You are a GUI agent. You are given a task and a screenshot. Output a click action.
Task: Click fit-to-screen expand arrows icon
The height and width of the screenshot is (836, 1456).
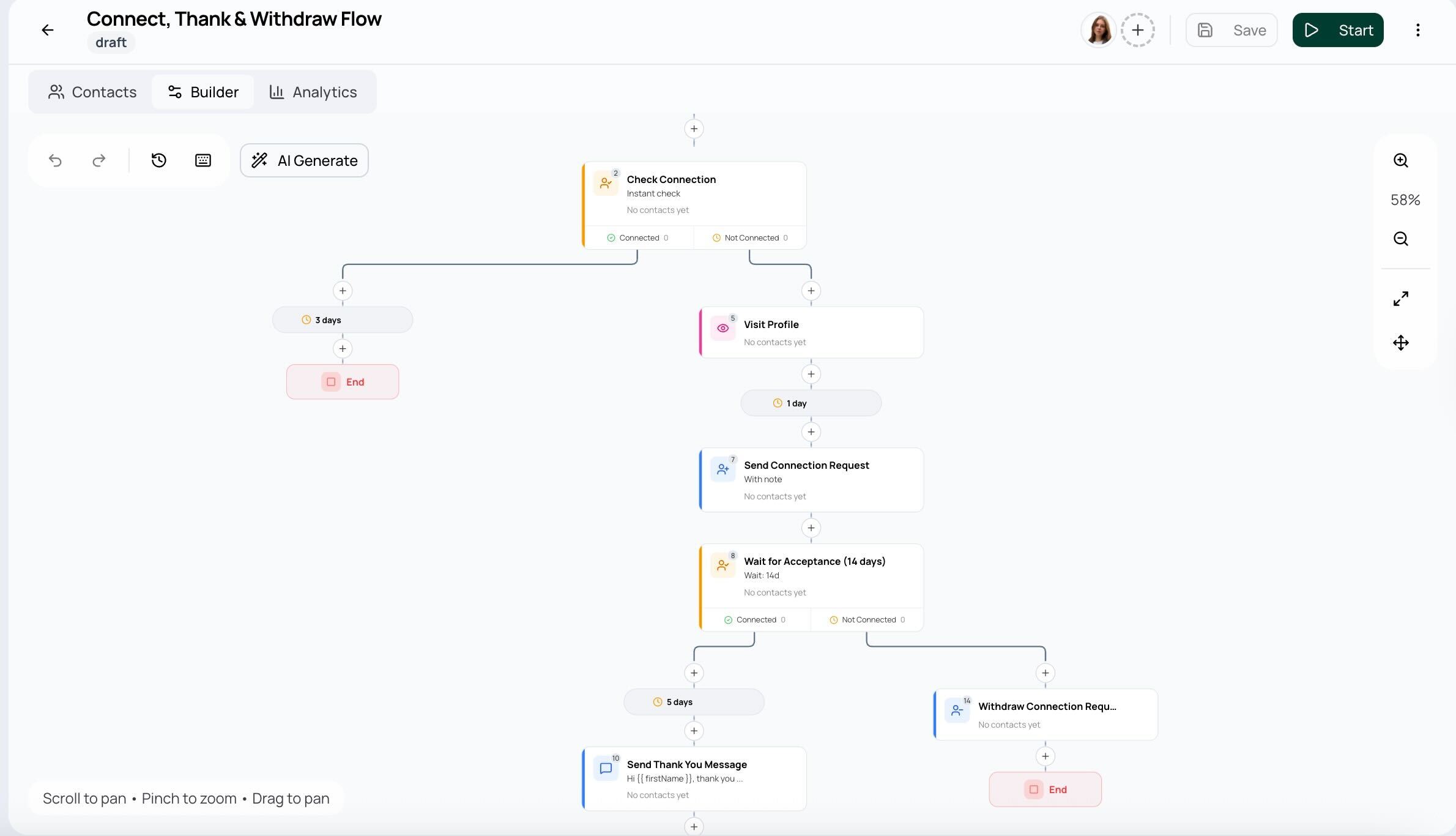click(x=1401, y=299)
